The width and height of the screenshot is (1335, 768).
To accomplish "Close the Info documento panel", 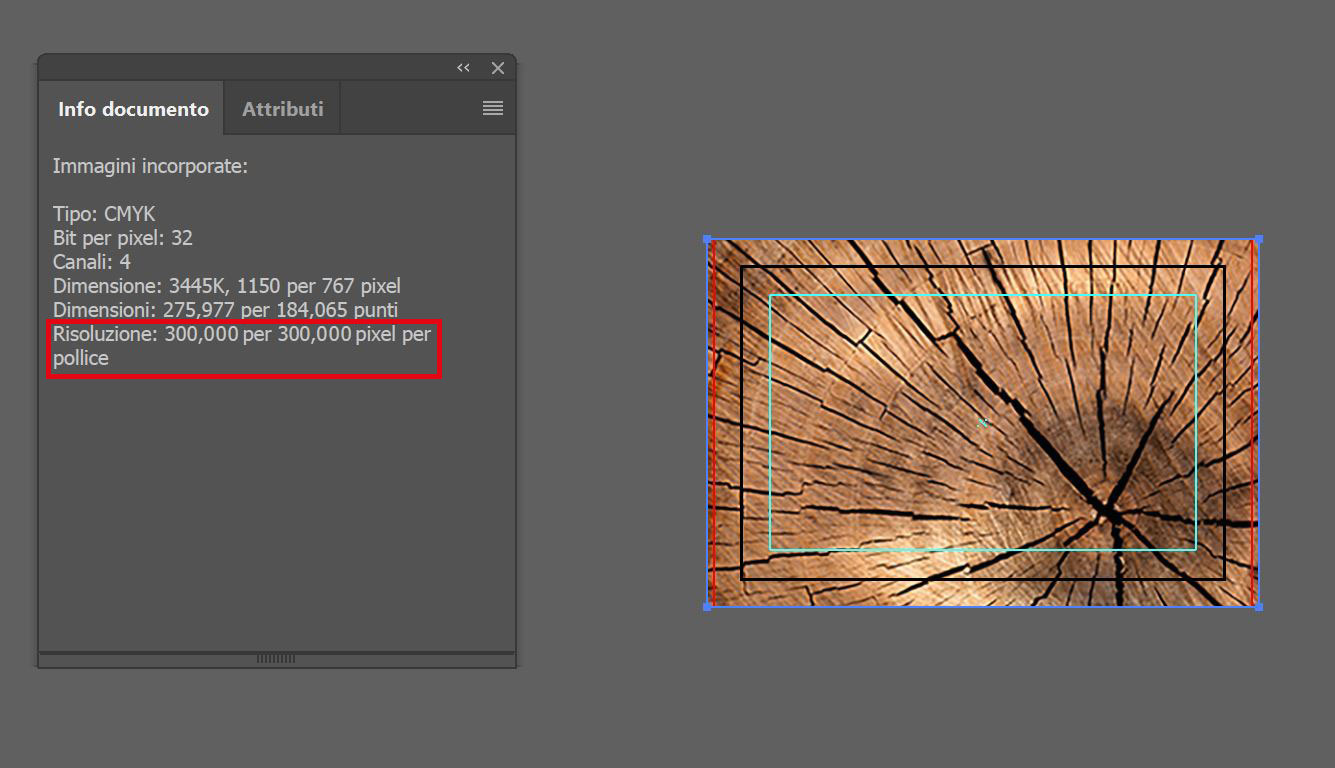I will [x=497, y=68].
